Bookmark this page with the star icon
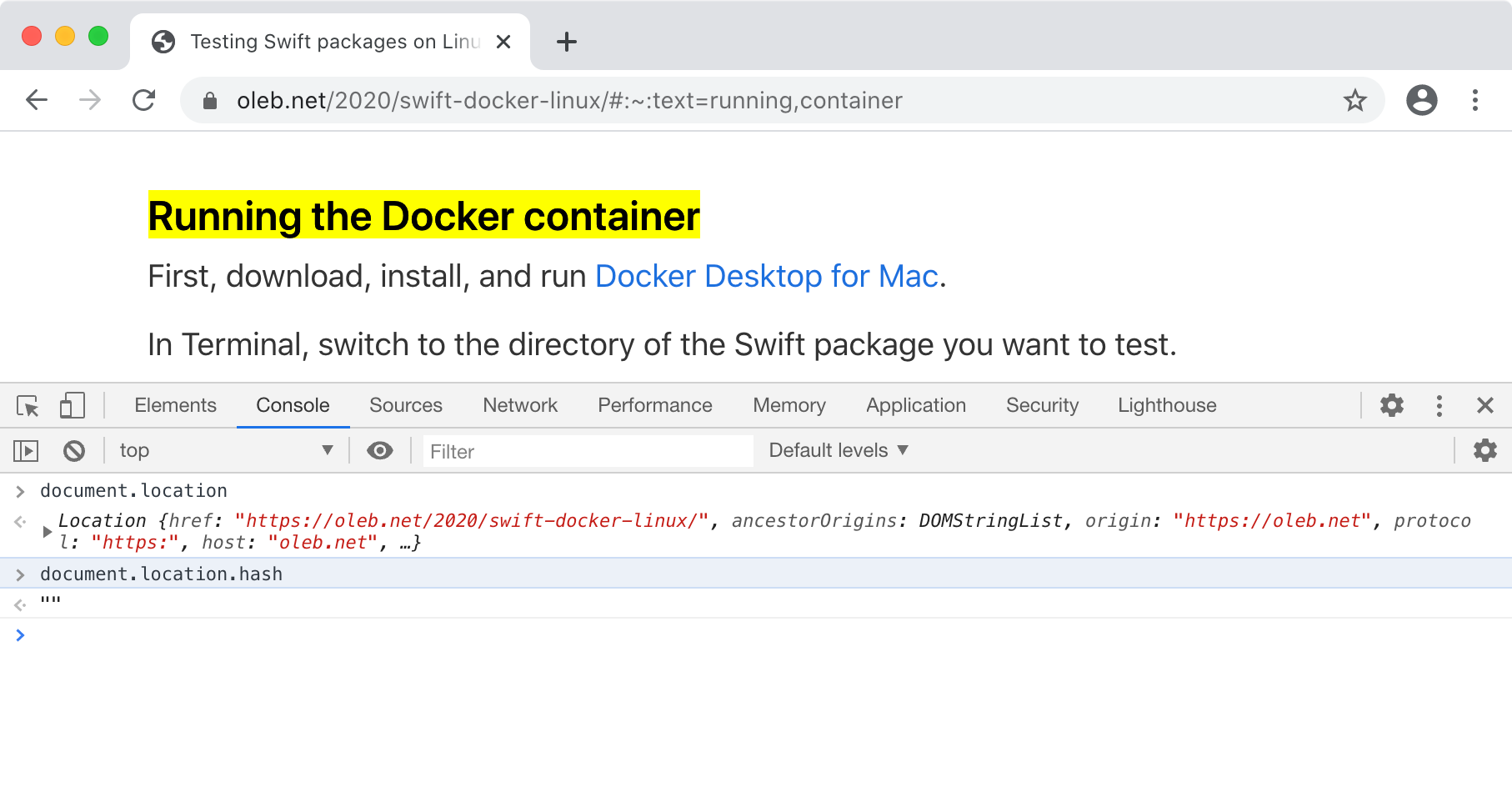 pyautogui.click(x=1354, y=101)
